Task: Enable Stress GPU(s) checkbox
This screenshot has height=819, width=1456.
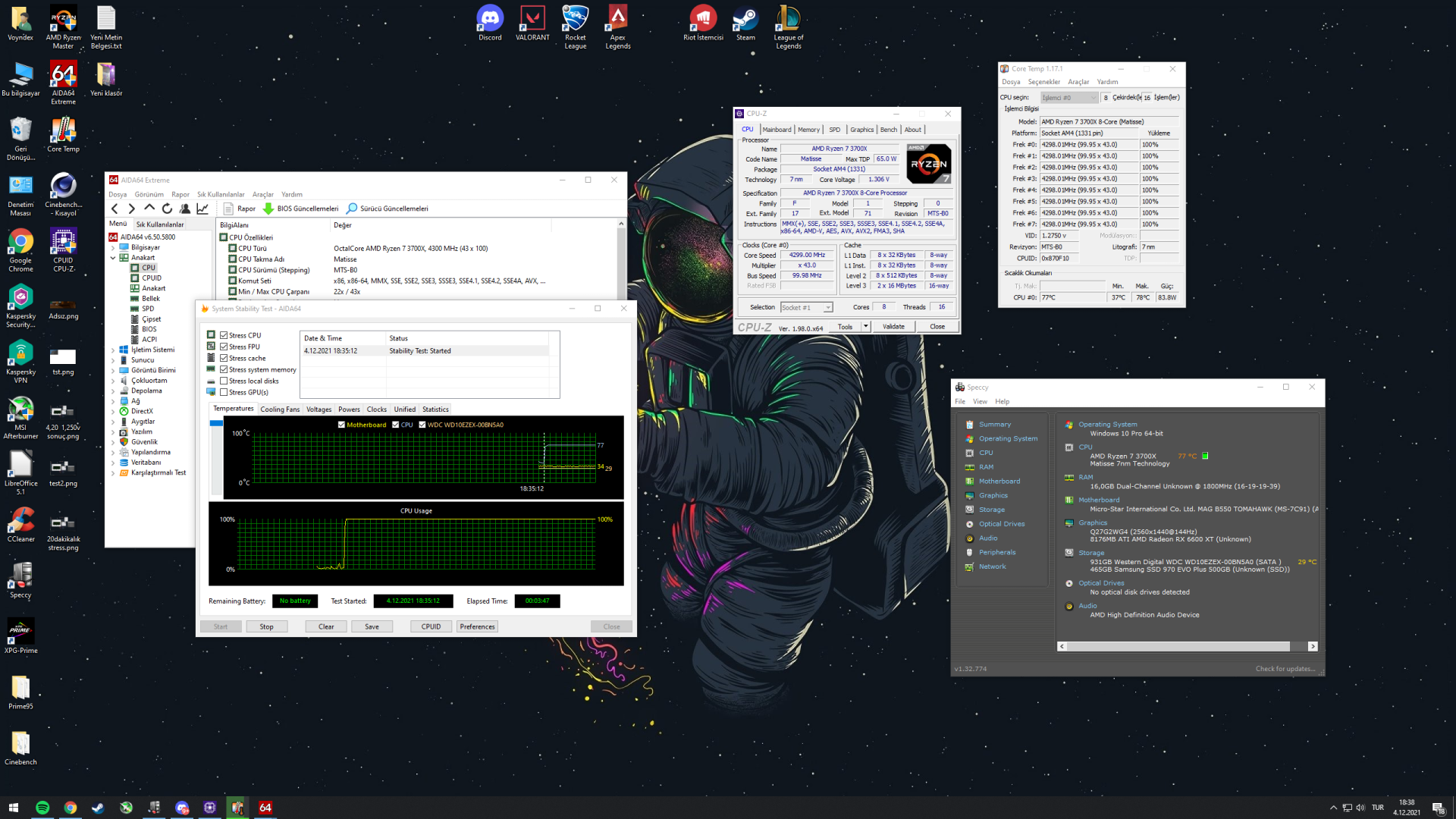Action: [x=224, y=392]
